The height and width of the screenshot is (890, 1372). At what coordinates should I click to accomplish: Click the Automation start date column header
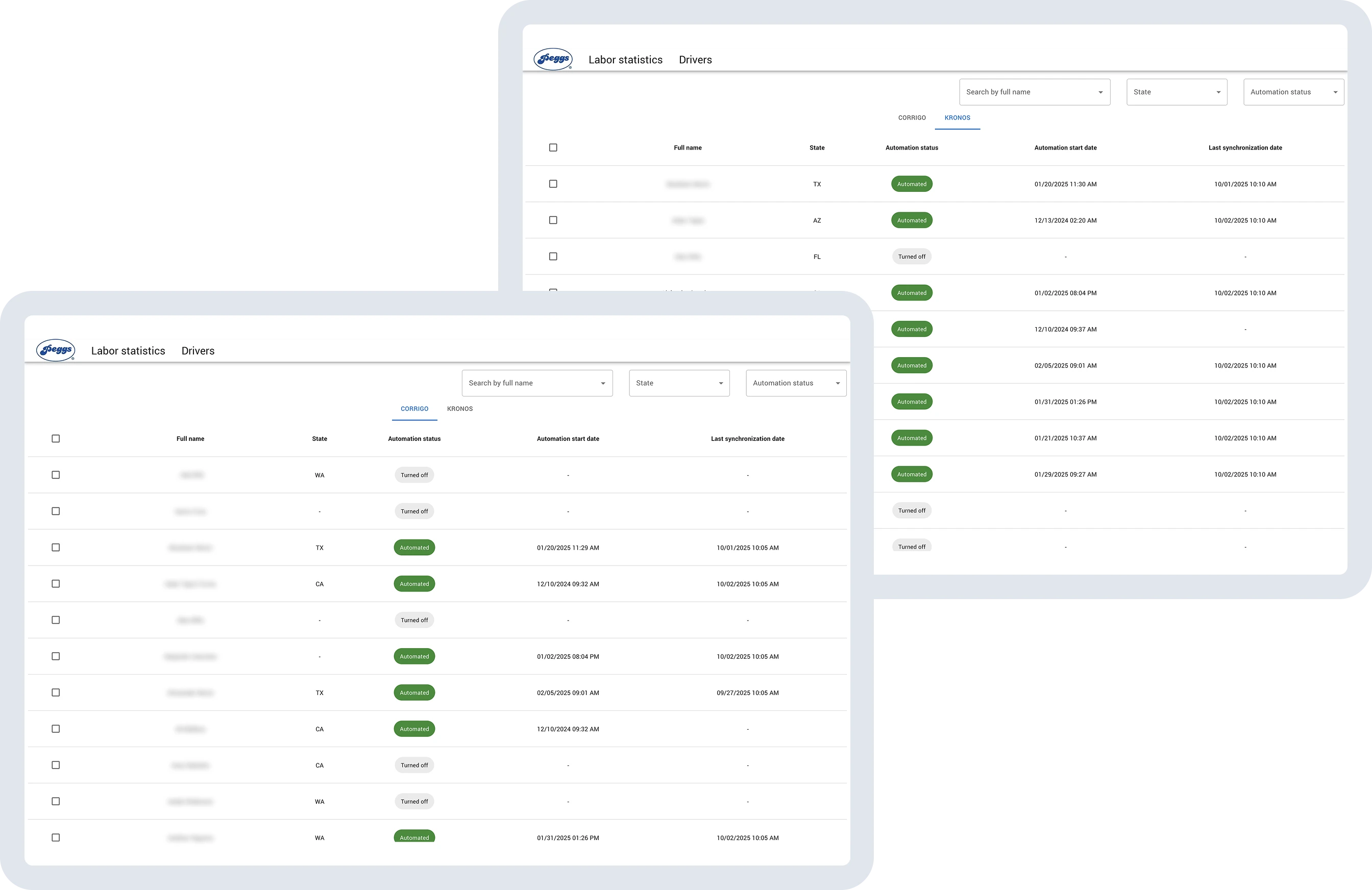pos(568,438)
